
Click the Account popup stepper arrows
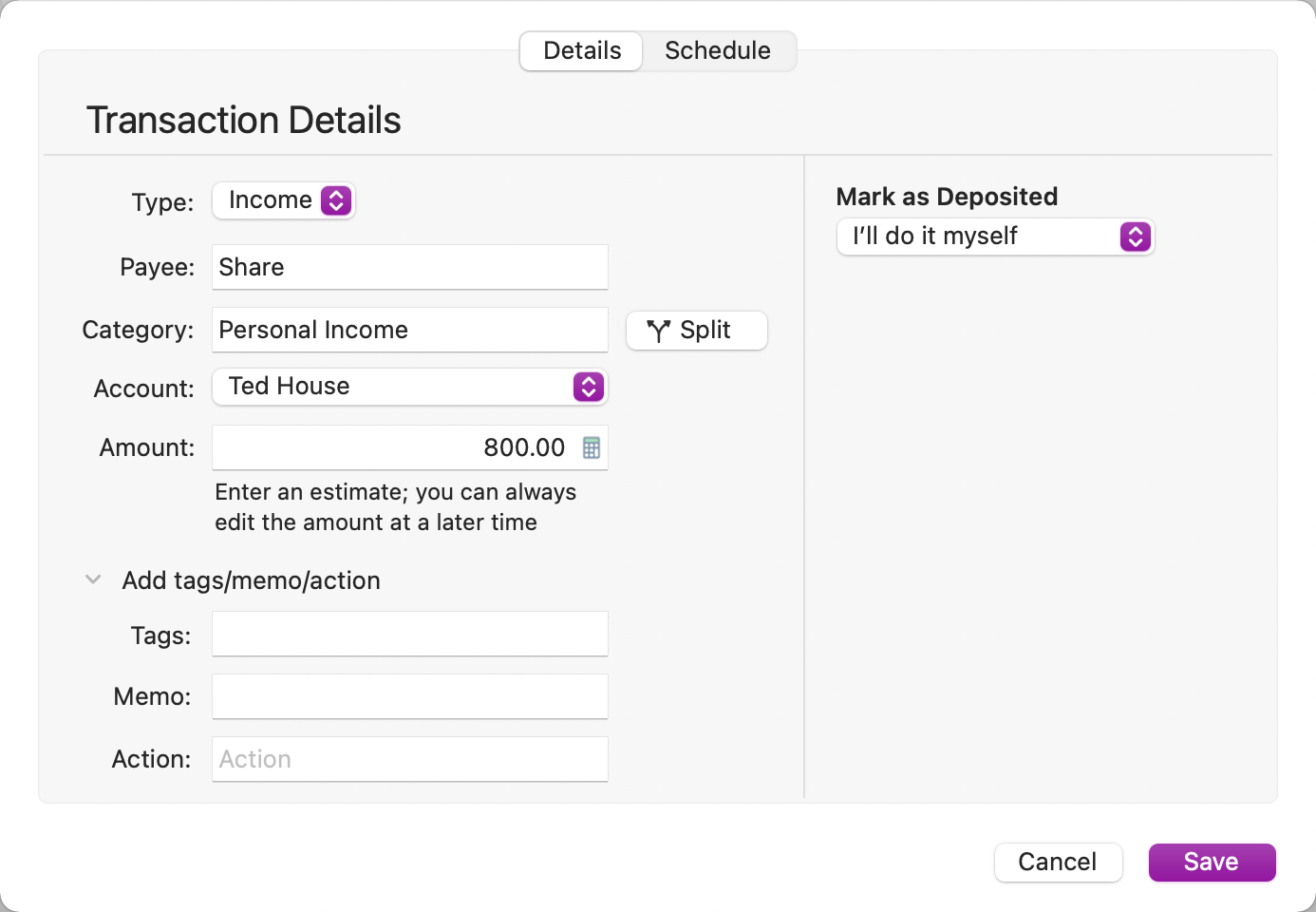[589, 387]
